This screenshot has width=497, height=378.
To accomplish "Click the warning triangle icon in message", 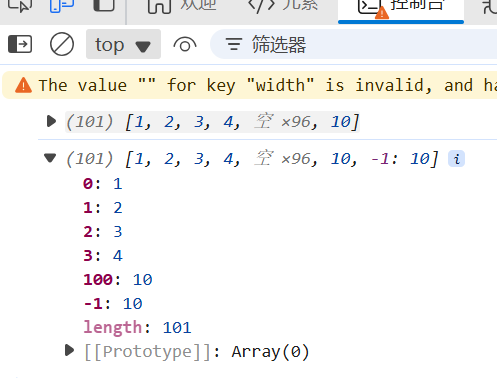I will 23,85.
